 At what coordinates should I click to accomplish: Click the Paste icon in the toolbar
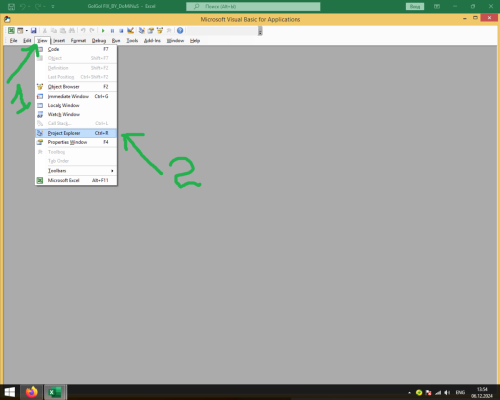(63, 31)
